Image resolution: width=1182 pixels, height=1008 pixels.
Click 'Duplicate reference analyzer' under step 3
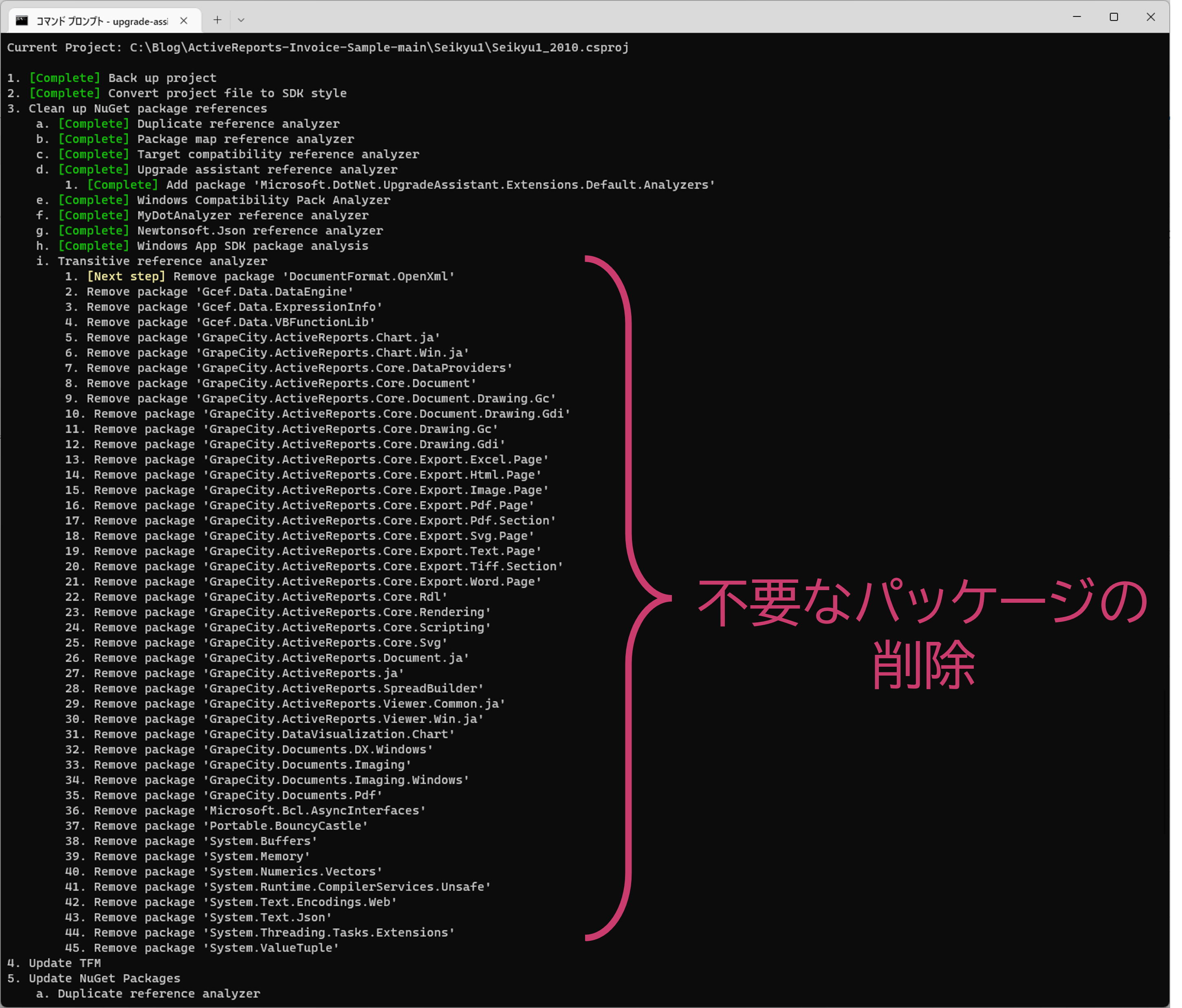click(188, 124)
